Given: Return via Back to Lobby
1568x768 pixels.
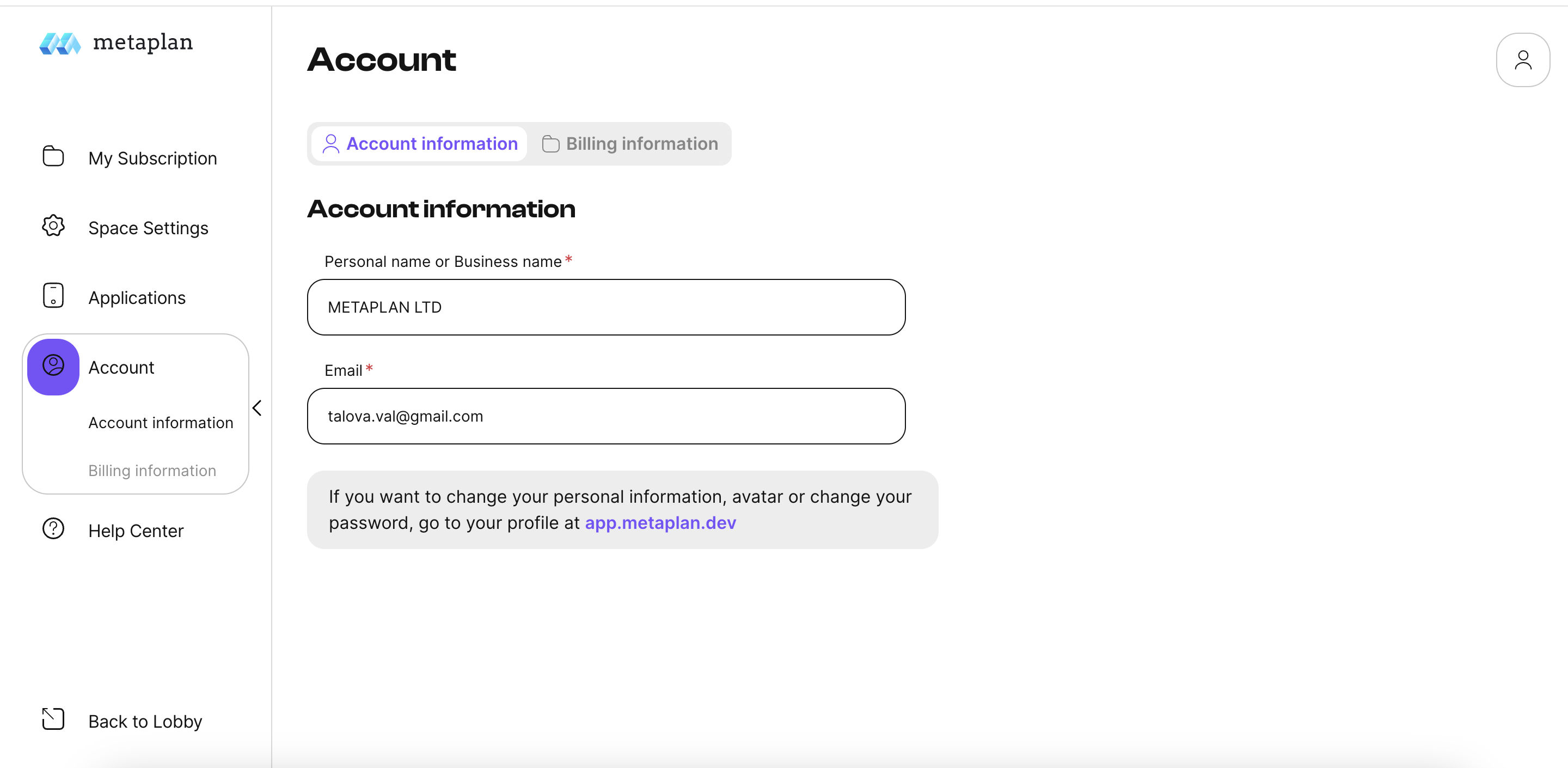Looking at the screenshot, I should (x=145, y=722).
